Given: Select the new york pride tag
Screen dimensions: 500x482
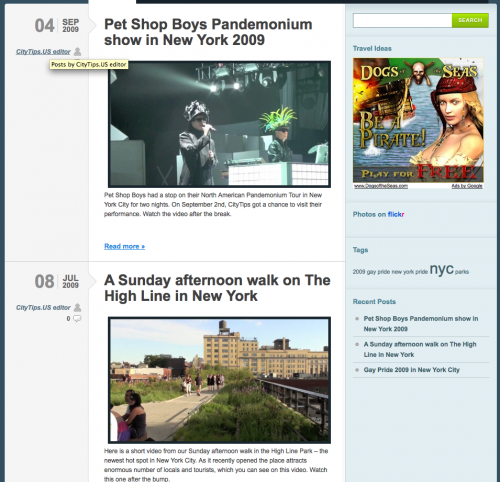Looking at the screenshot, I should 410,272.
